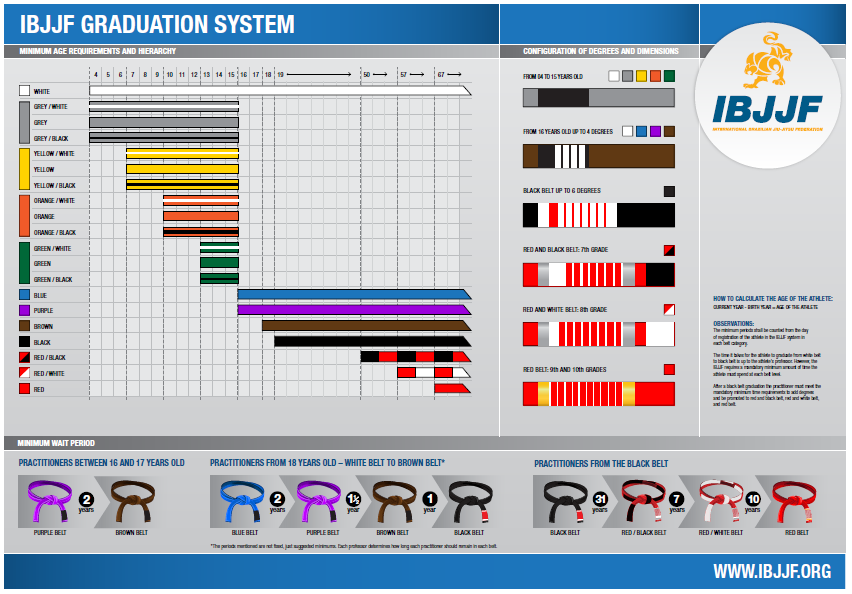Click the GREEN / WHITE row label
852x594 pixels.
point(52,248)
